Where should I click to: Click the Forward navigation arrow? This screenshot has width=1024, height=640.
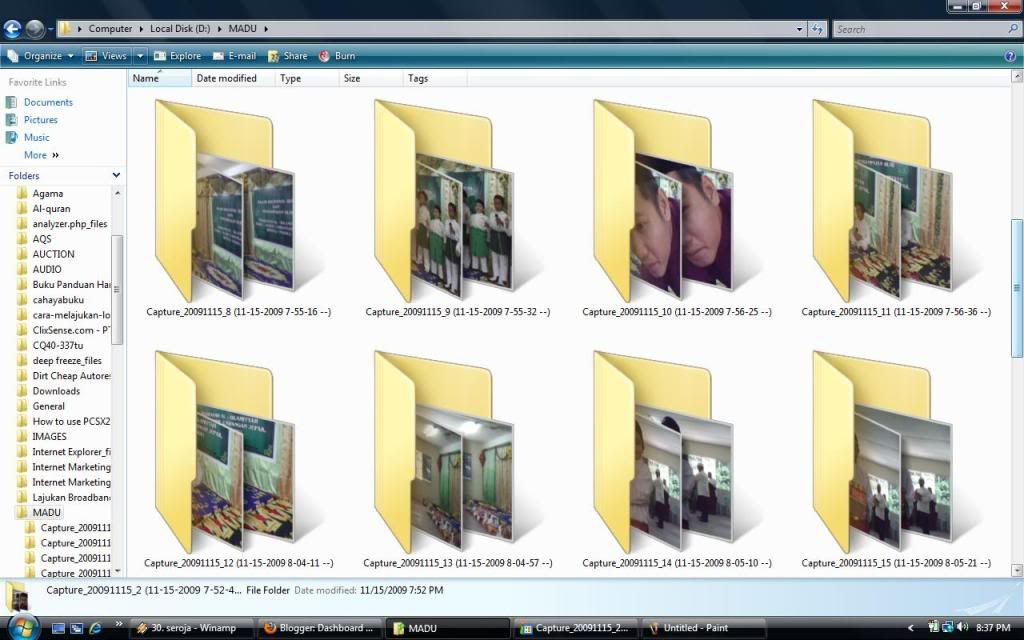coord(35,29)
